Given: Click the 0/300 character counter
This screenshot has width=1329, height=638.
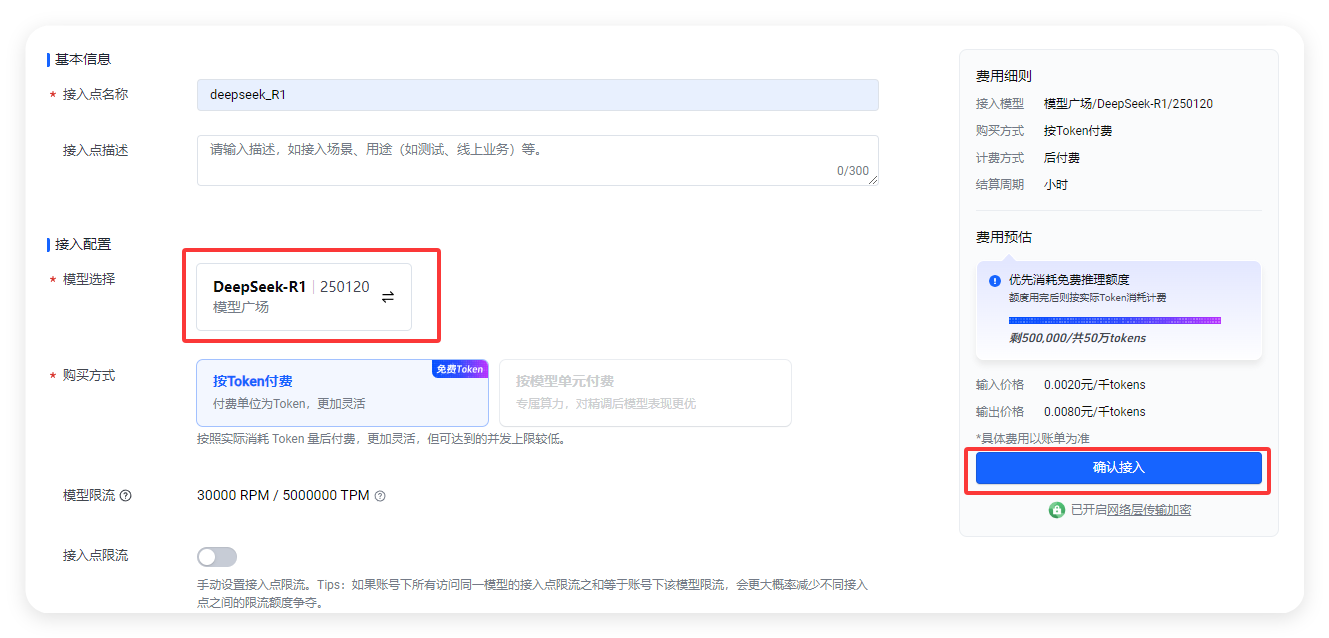Looking at the screenshot, I should click(853, 171).
